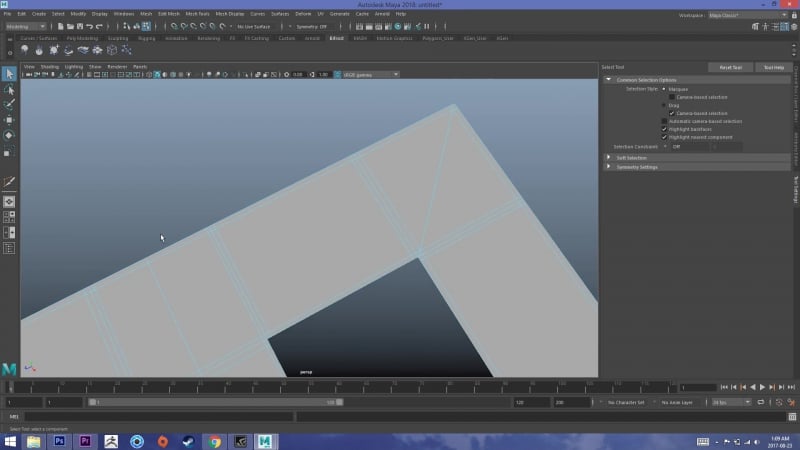Open the viewport color space dropdown

370,74
